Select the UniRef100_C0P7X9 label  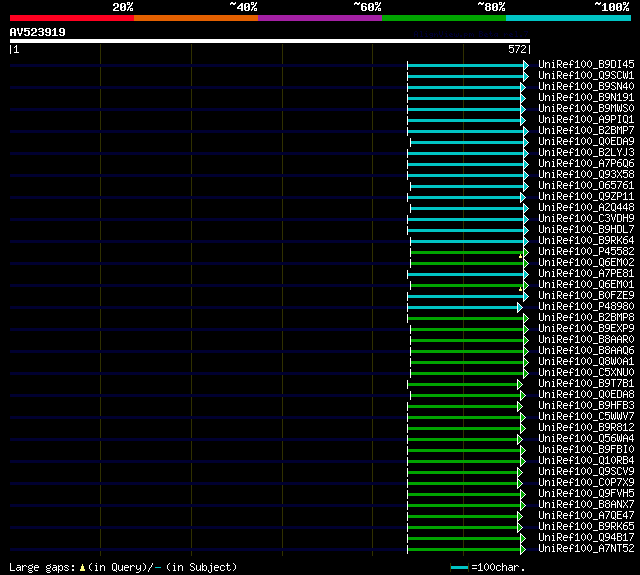click(586, 483)
